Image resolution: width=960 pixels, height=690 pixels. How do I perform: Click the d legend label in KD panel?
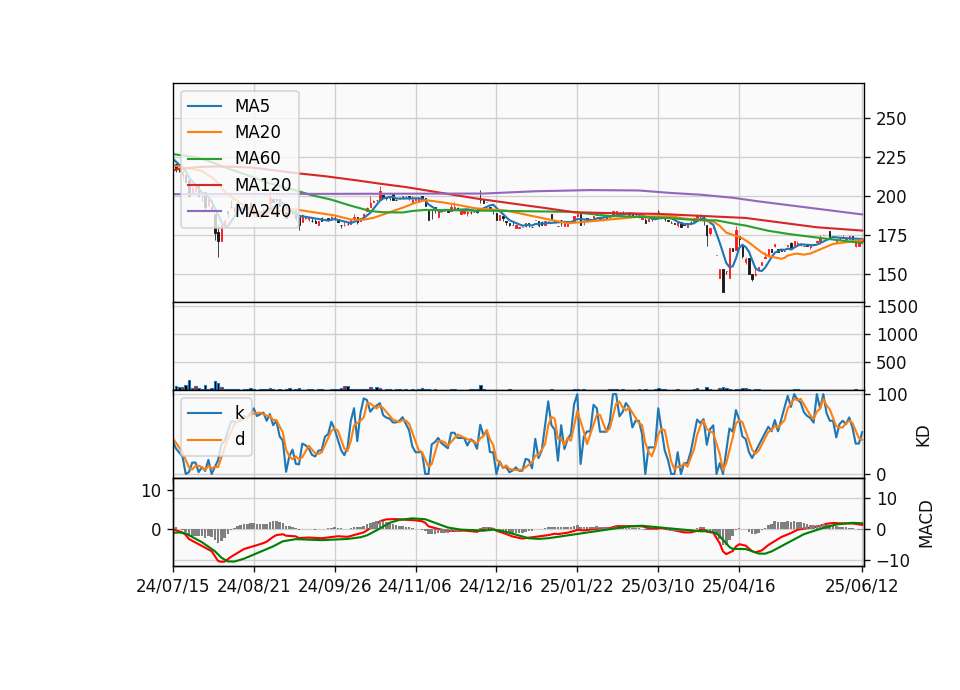point(240,439)
